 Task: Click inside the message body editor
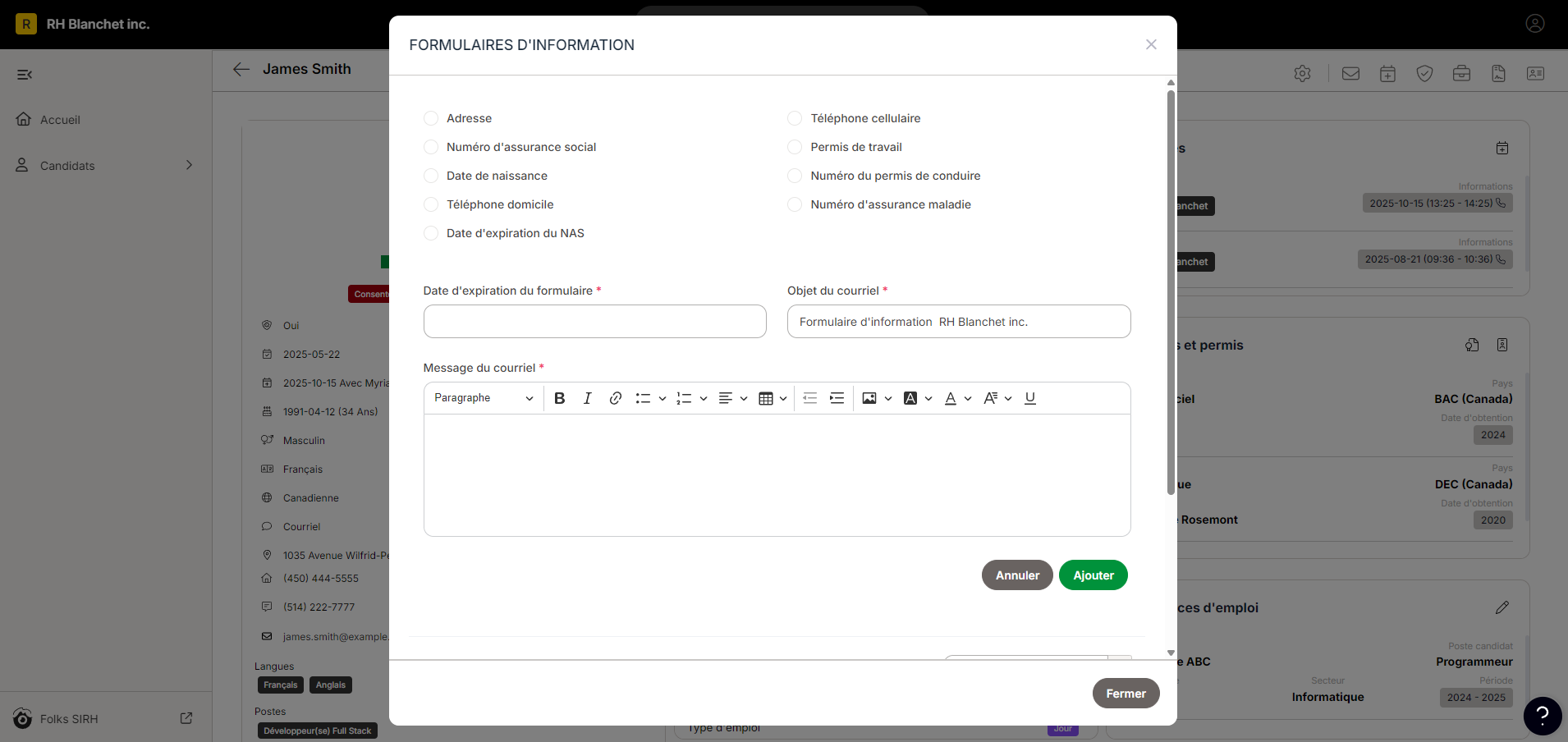(777, 475)
